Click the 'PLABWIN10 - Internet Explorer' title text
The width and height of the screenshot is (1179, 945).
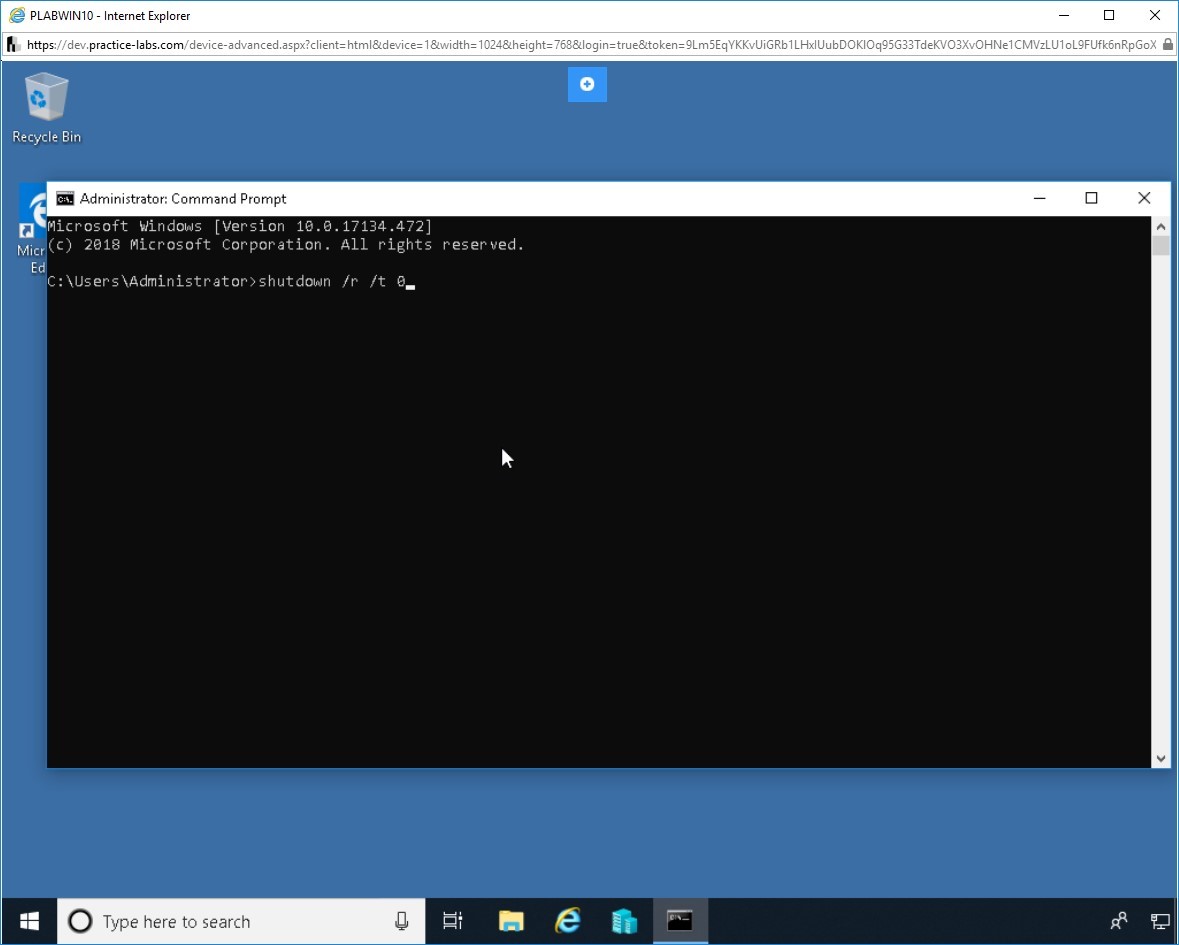[x=110, y=16]
